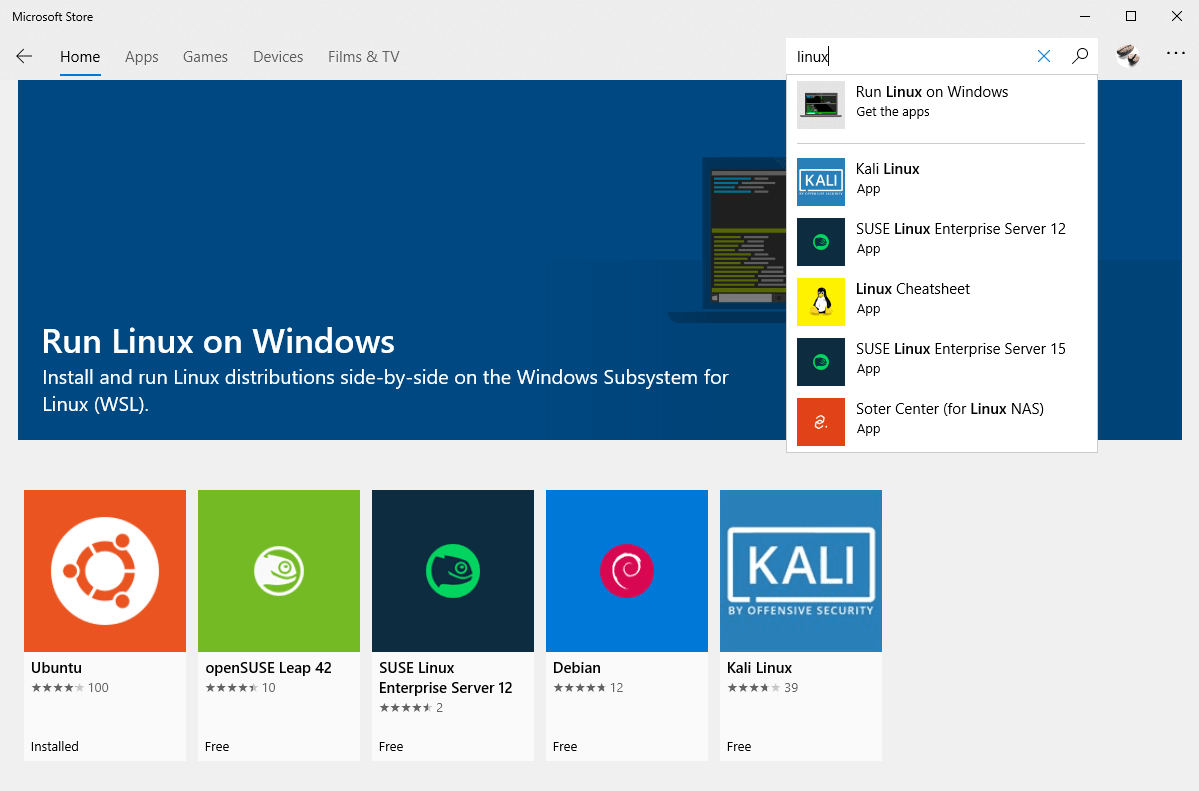Select Soter Center suggestion icon
The height and width of the screenshot is (791, 1199).
click(x=820, y=422)
